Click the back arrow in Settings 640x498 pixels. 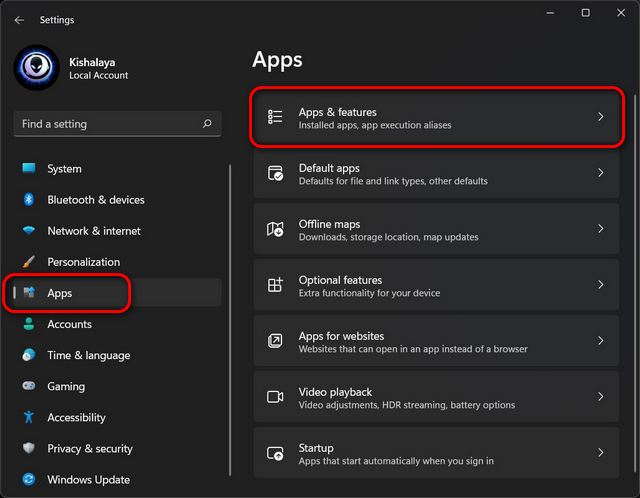click(19, 20)
